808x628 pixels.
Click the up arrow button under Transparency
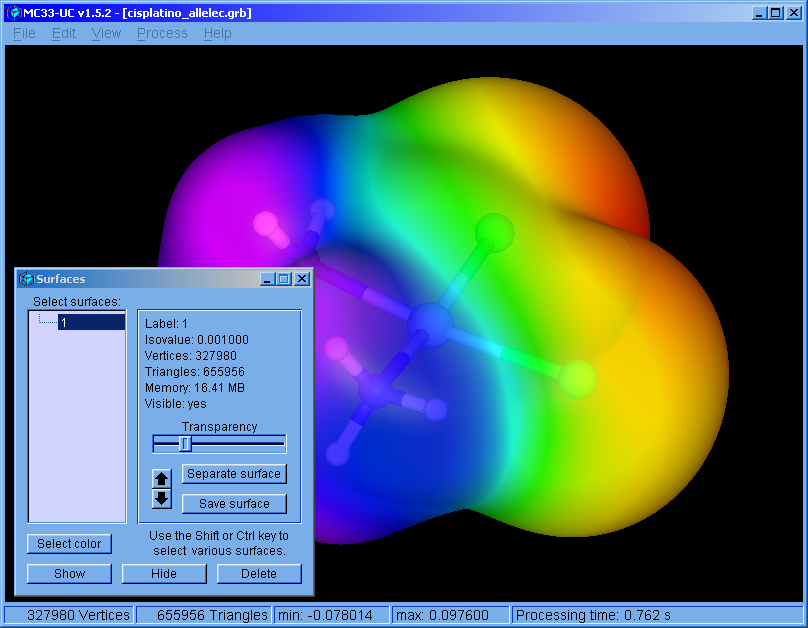(x=161, y=479)
